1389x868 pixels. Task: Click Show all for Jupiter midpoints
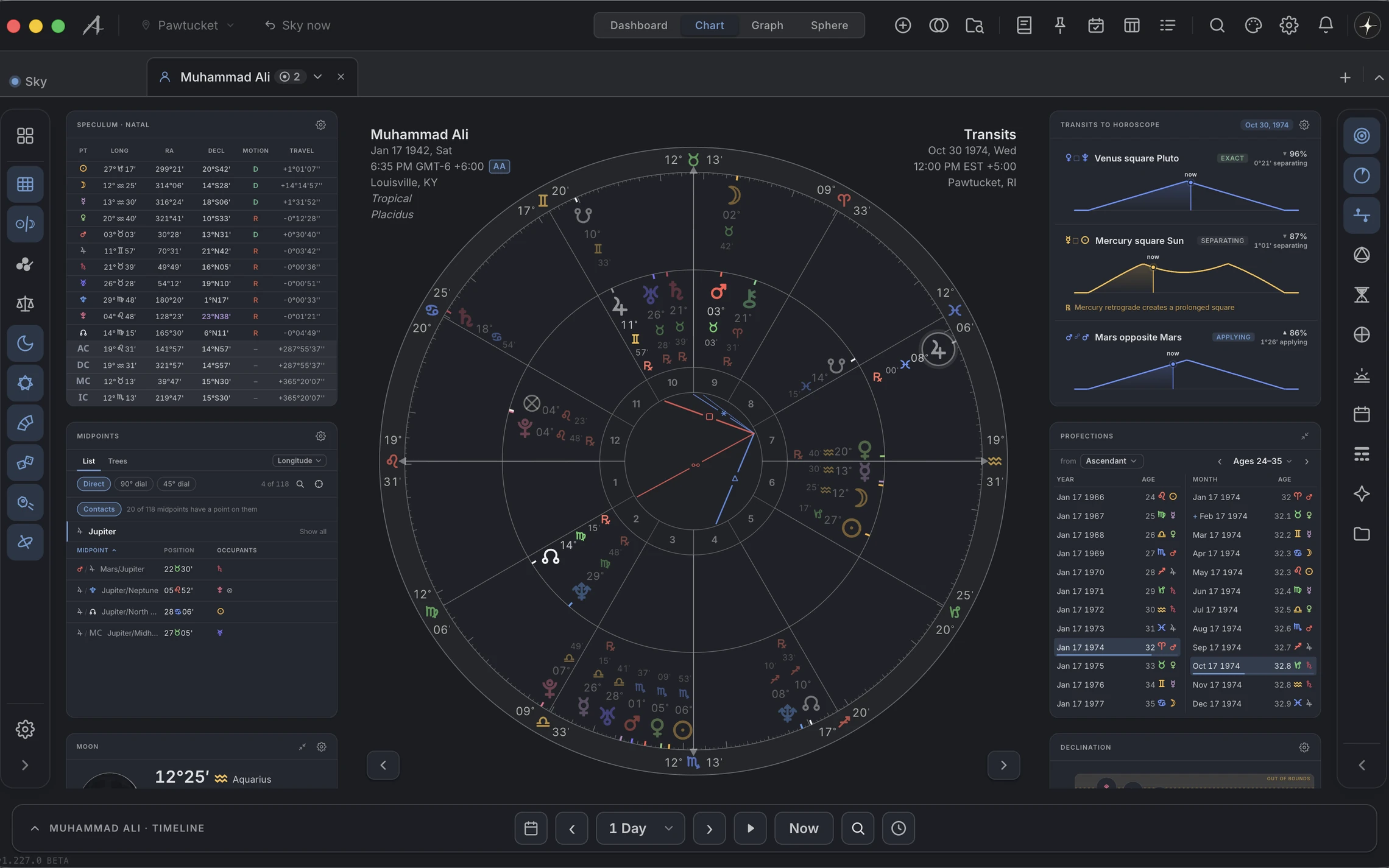pyautogui.click(x=313, y=532)
